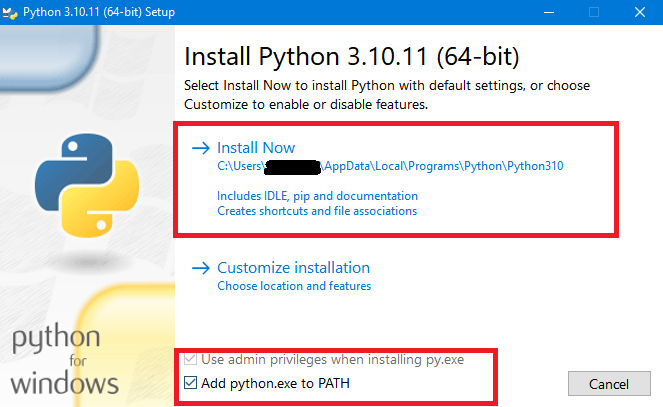Click 'Includes IDLE, pip and documentation' text
Image resolution: width=663 pixels, height=407 pixels.
[317, 196]
